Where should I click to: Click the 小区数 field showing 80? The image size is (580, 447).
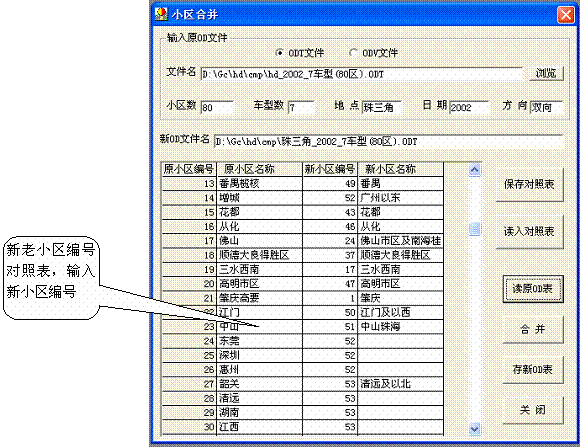tap(217, 107)
